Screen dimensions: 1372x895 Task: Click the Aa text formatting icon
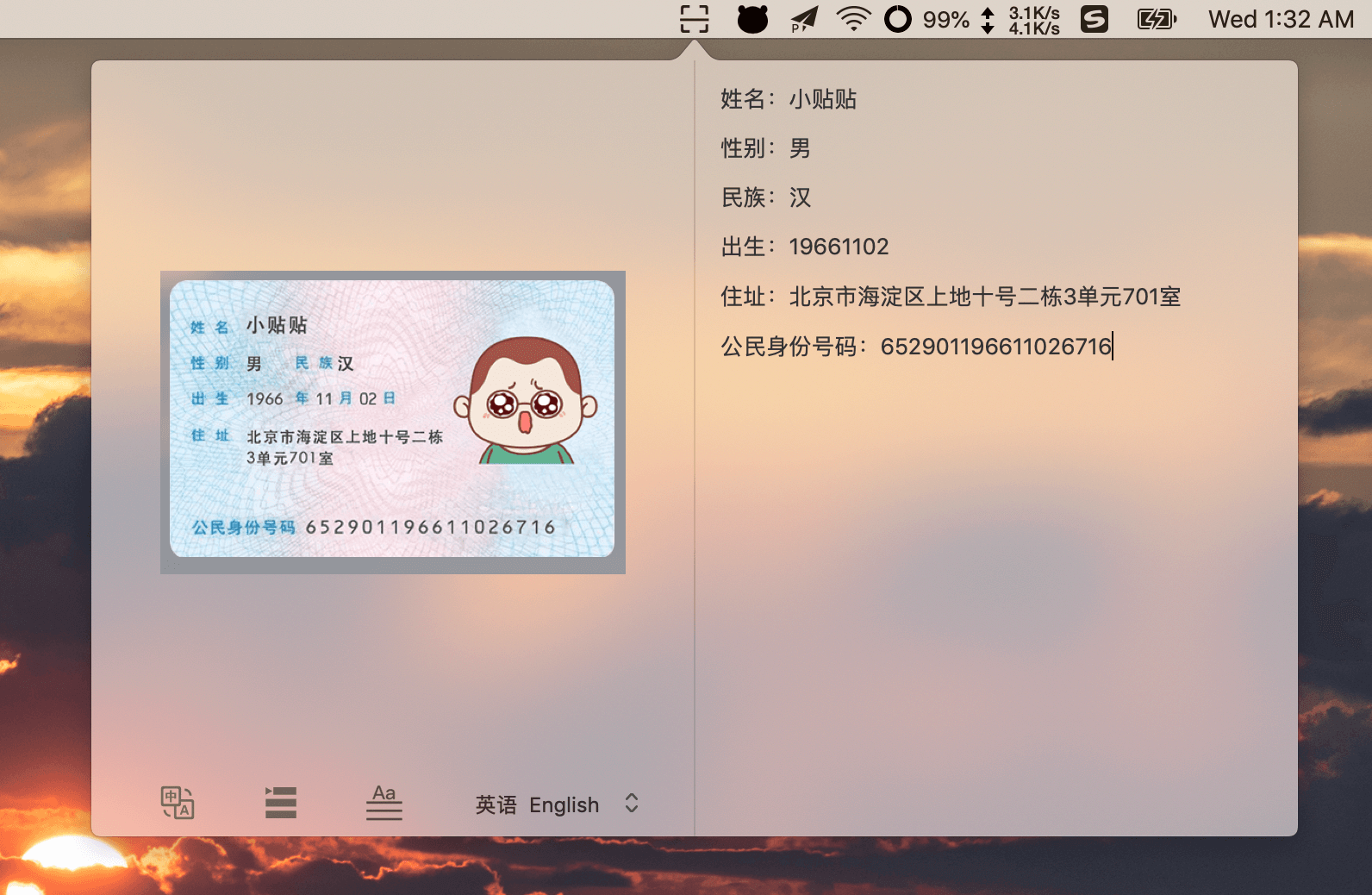(384, 802)
